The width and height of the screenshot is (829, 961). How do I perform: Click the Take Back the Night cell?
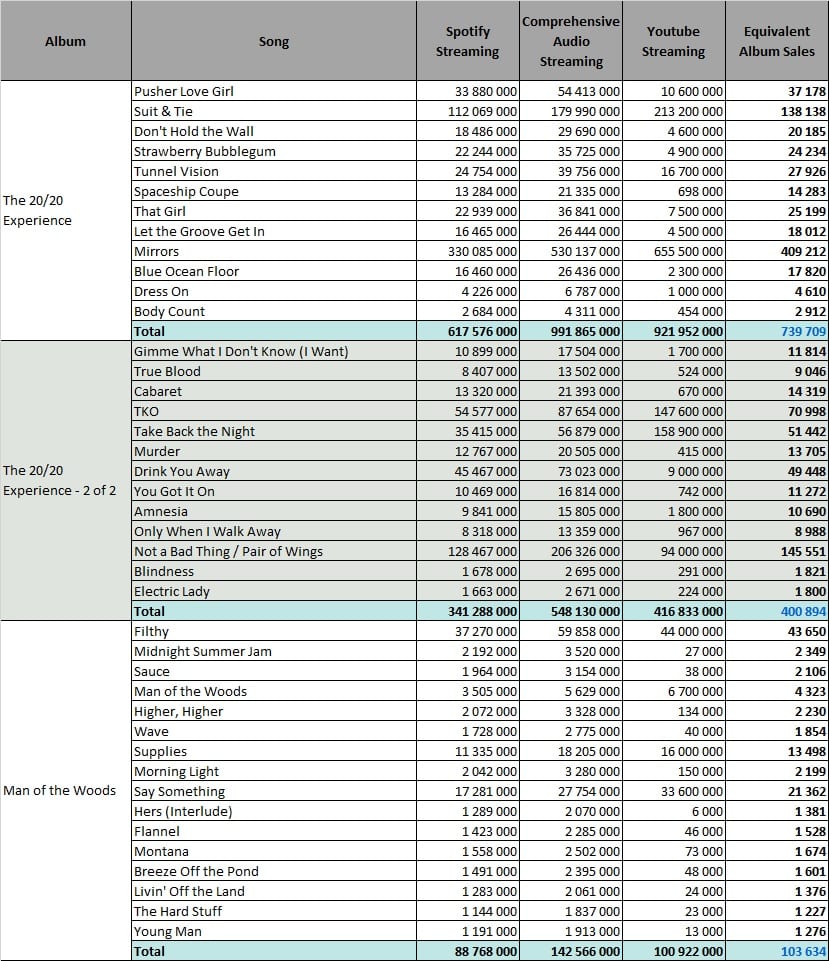coord(274,431)
